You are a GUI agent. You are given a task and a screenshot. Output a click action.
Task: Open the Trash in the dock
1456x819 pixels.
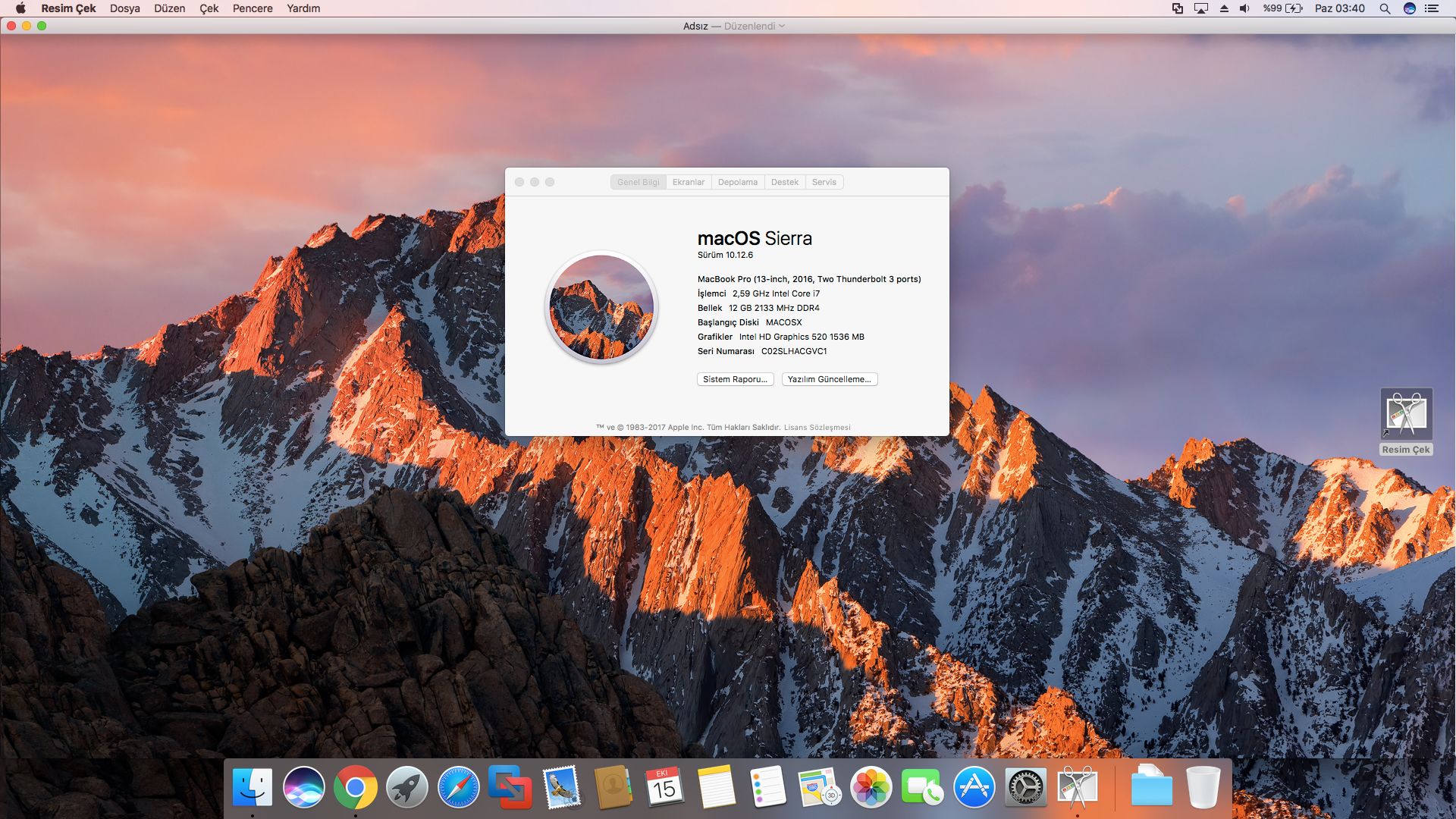tap(1203, 788)
